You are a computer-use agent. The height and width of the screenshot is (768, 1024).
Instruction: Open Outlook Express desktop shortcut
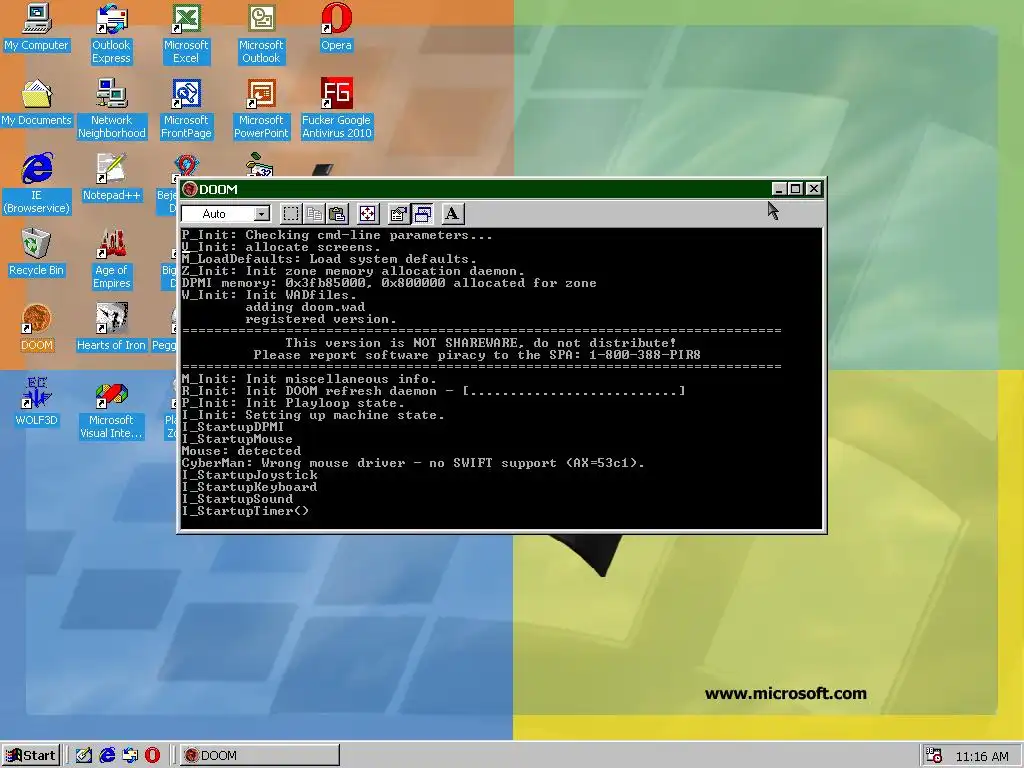coord(111,34)
